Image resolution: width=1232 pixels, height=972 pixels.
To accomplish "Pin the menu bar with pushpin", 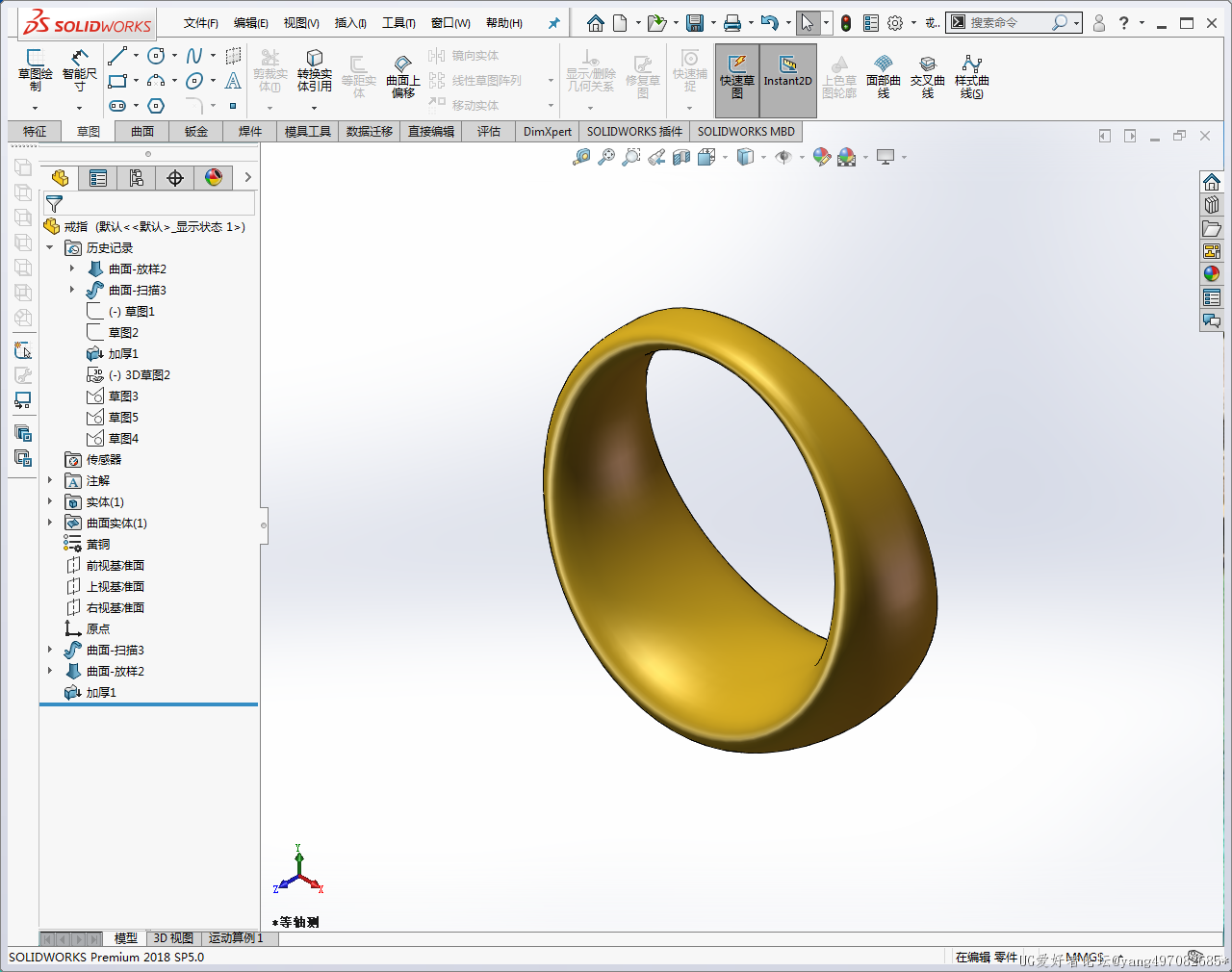I will pyautogui.click(x=553, y=23).
